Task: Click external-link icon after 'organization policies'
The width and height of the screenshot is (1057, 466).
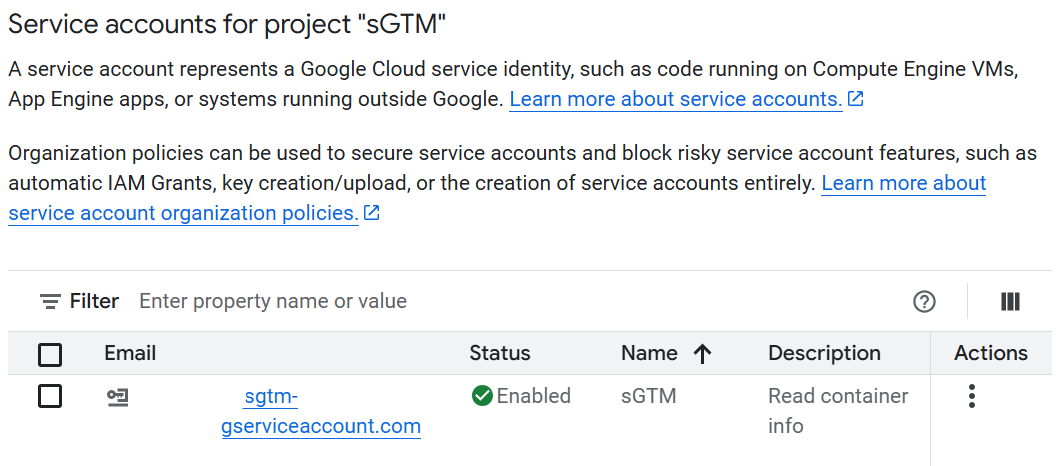Action: [372, 213]
